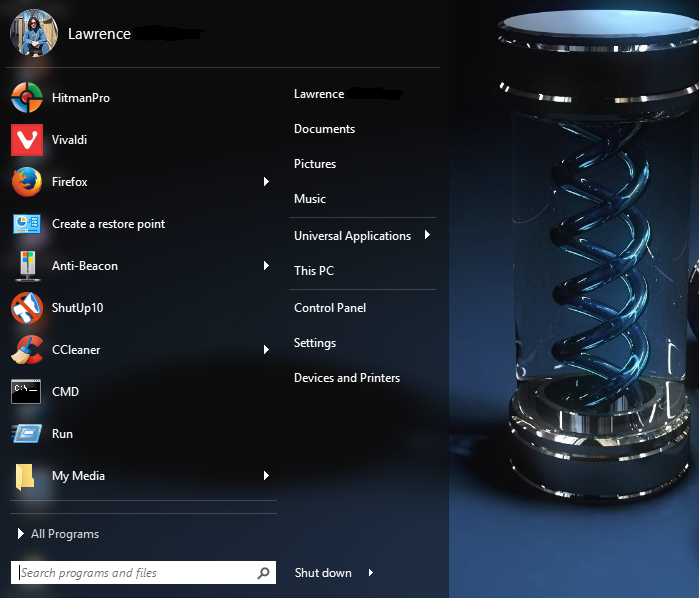Open the CMD command prompt icon

click(x=26, y=392)
